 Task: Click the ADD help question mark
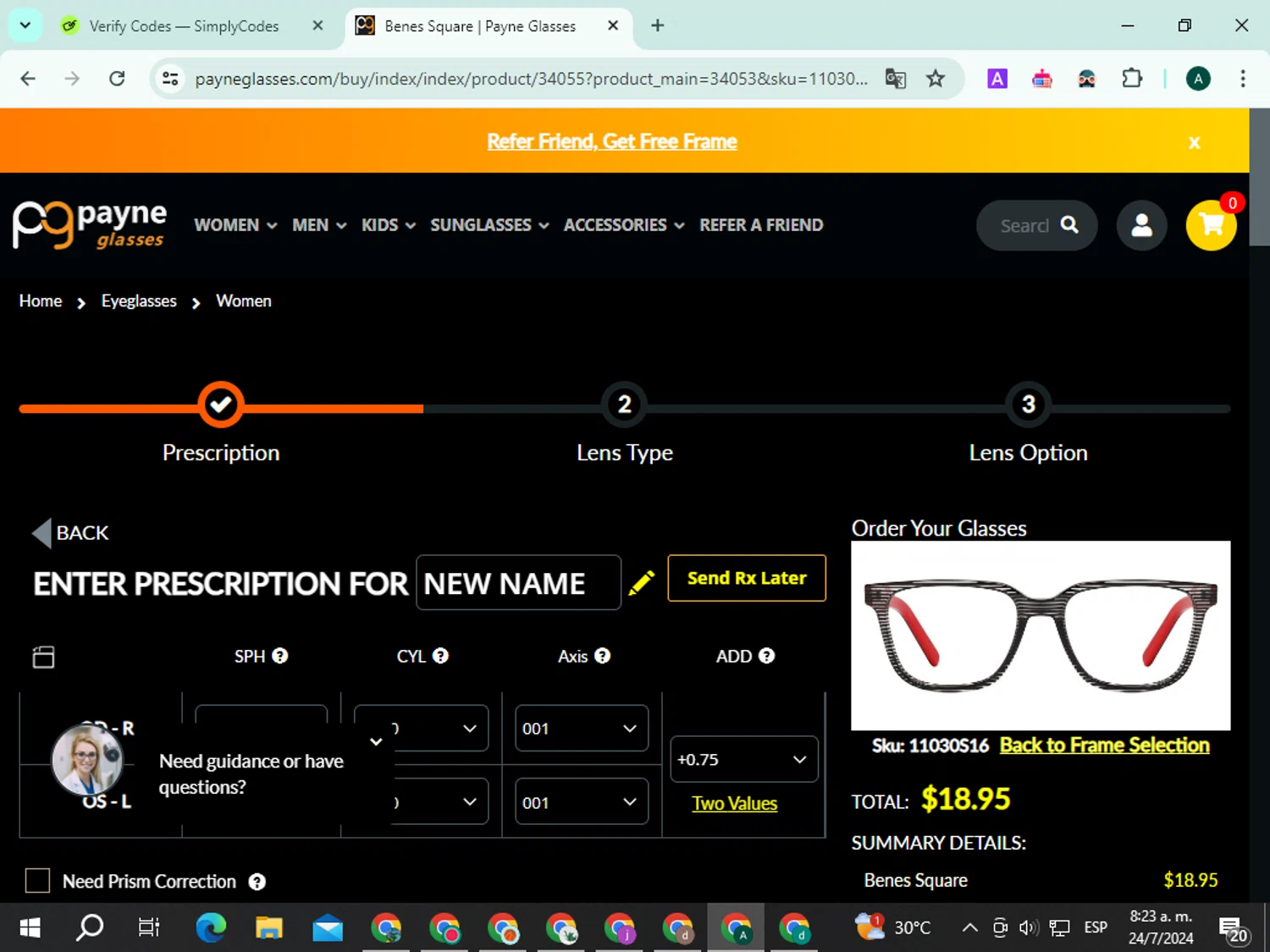(766, 656)
